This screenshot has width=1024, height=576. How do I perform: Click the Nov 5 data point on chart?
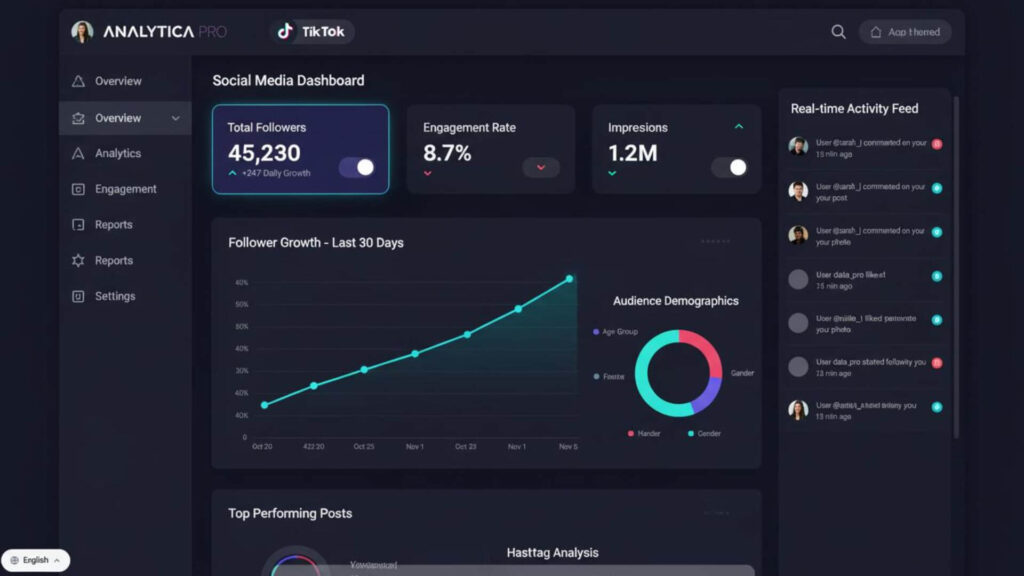point(569,279)
